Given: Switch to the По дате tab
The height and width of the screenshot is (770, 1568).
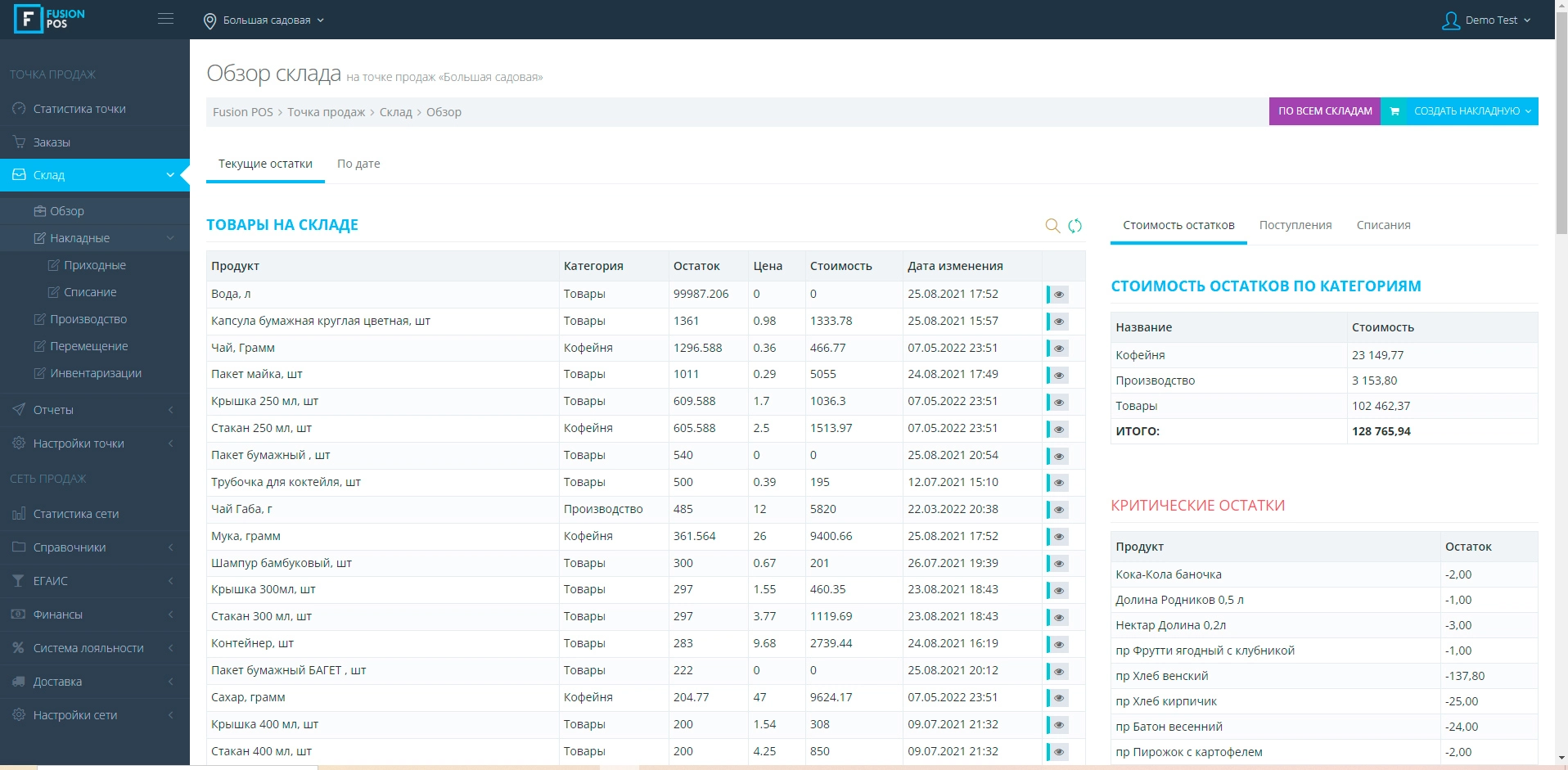Looking at the screenshot, I should 358,164.
